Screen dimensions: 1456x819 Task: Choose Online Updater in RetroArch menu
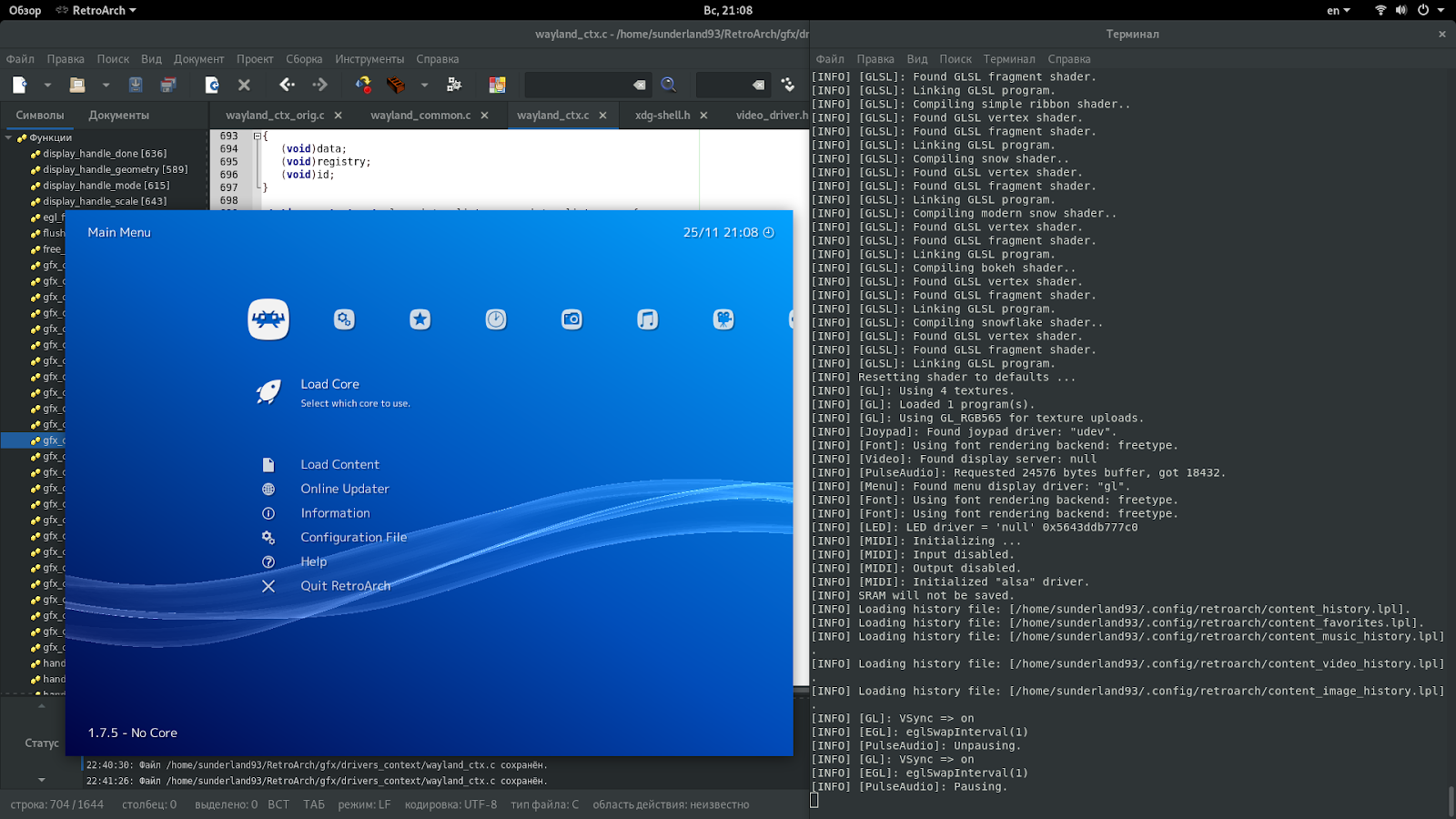coord(345,489)
